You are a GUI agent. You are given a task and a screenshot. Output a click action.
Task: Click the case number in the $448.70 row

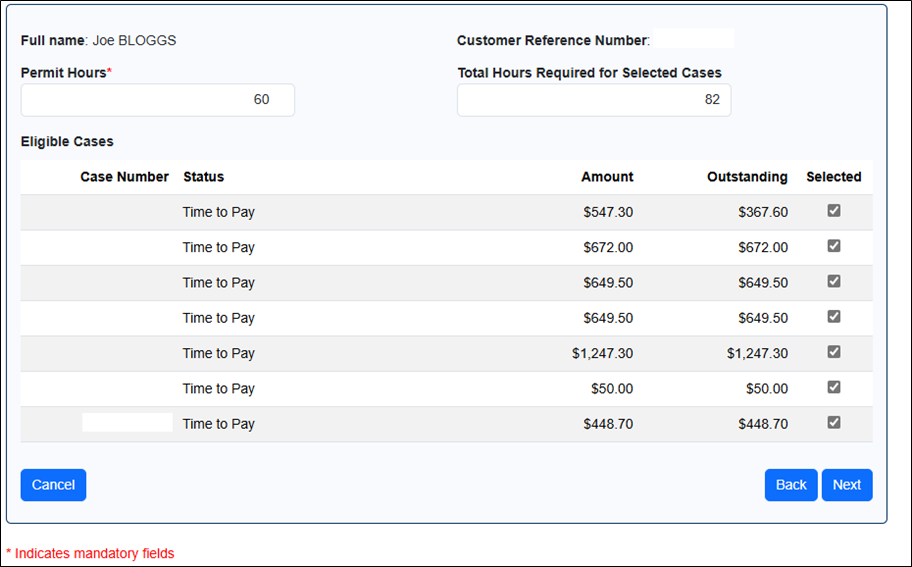[x=127, y=423]
